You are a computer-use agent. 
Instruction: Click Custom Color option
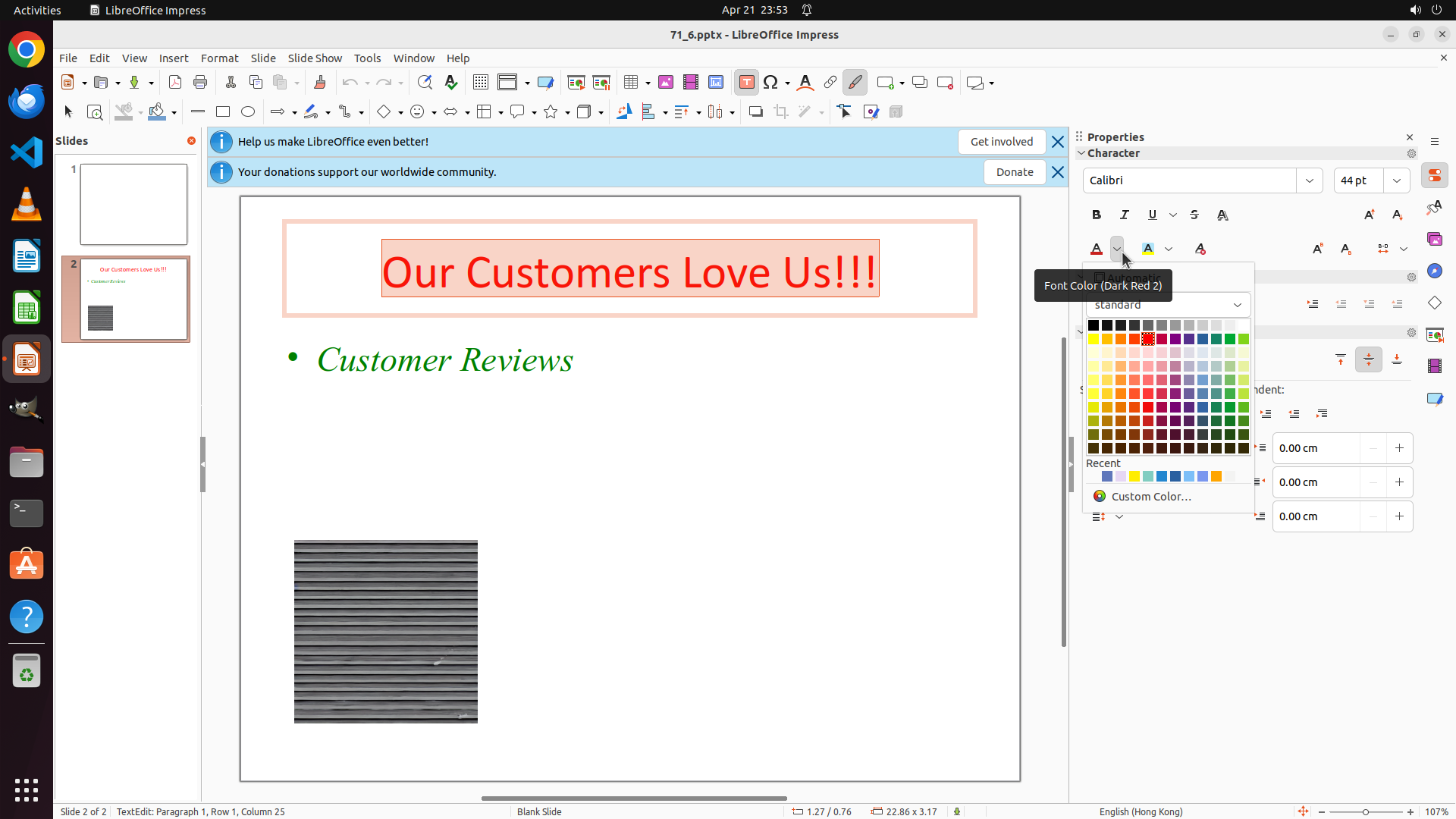(x=1150, y=497)
